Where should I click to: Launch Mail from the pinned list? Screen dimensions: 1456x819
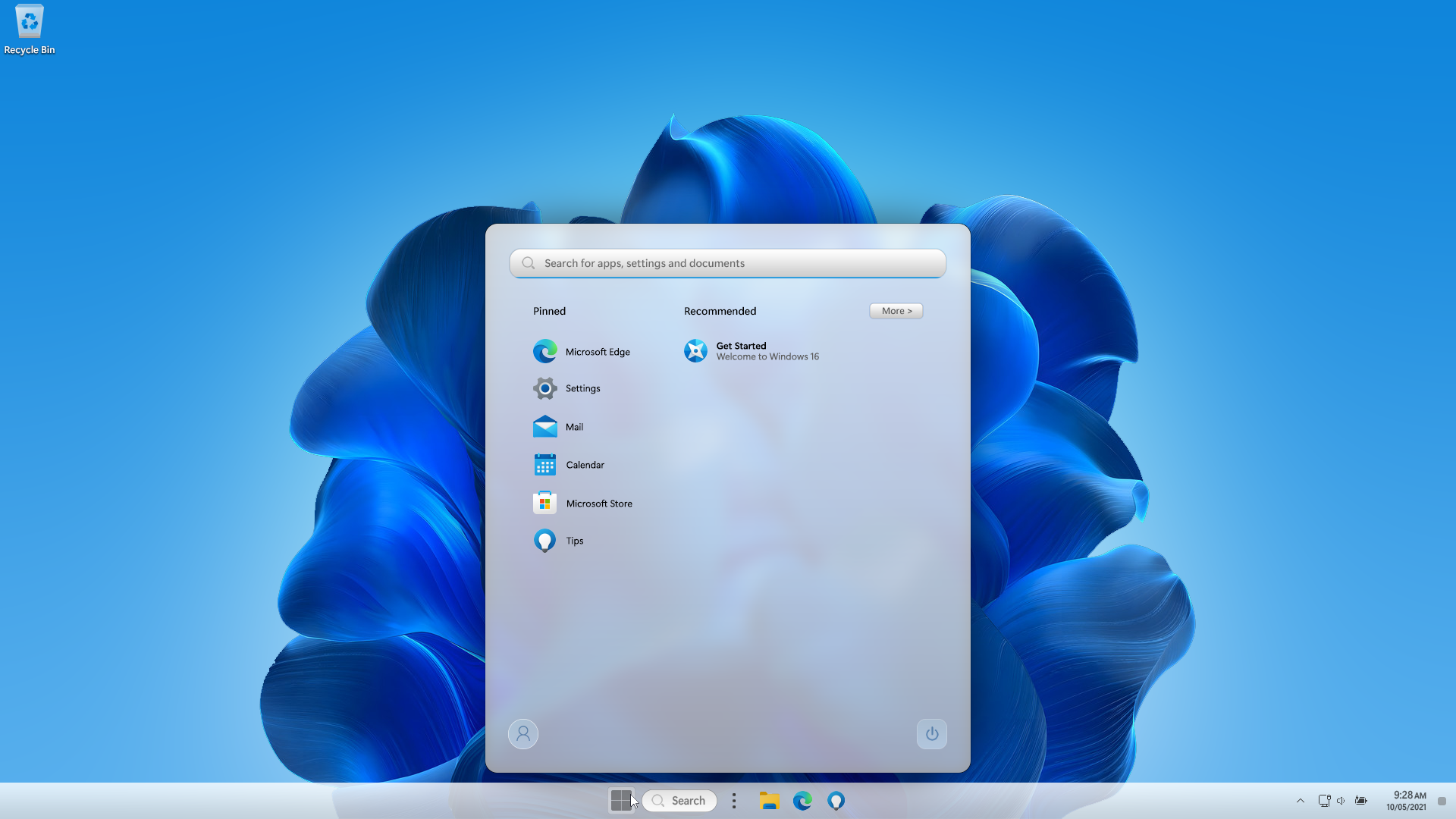558,427
